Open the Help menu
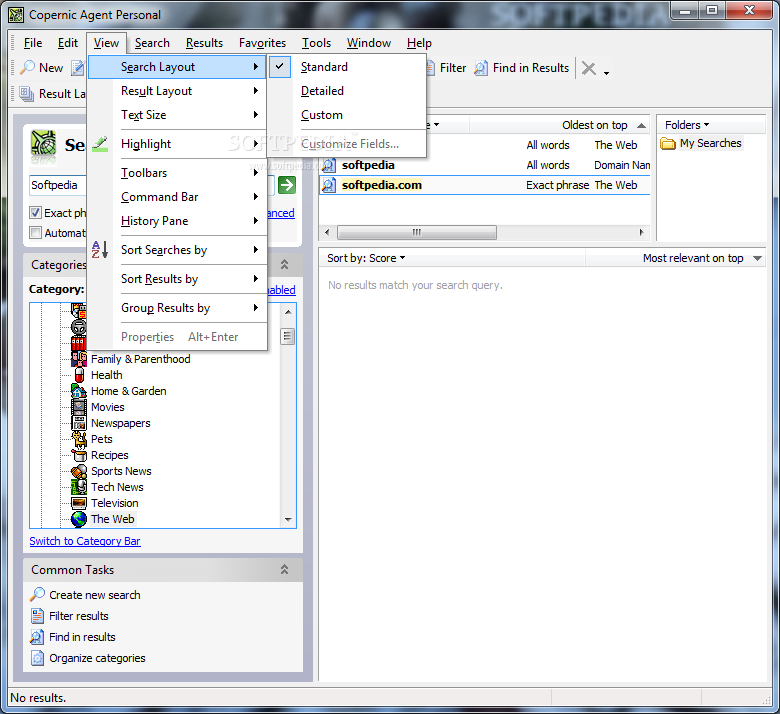This screenshot has width=780, height=714. click(419, 43)
